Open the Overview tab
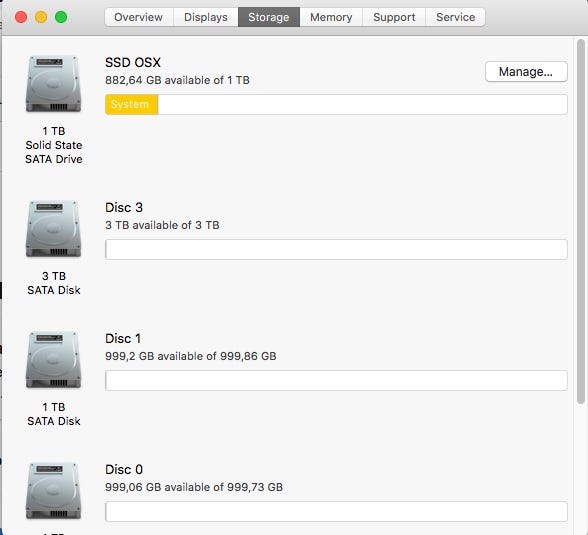Screen dimensions: 588x535 [139, 17]
